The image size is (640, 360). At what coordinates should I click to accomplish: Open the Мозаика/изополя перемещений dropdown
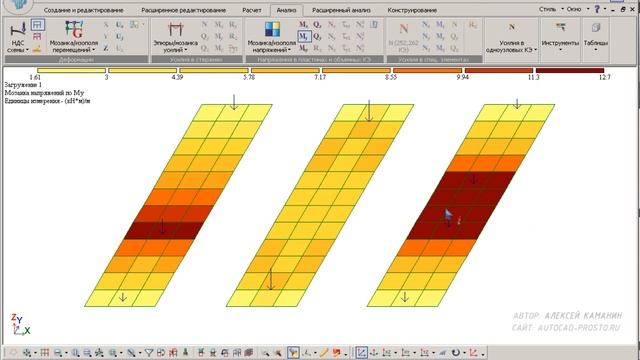tap(74, 37)
